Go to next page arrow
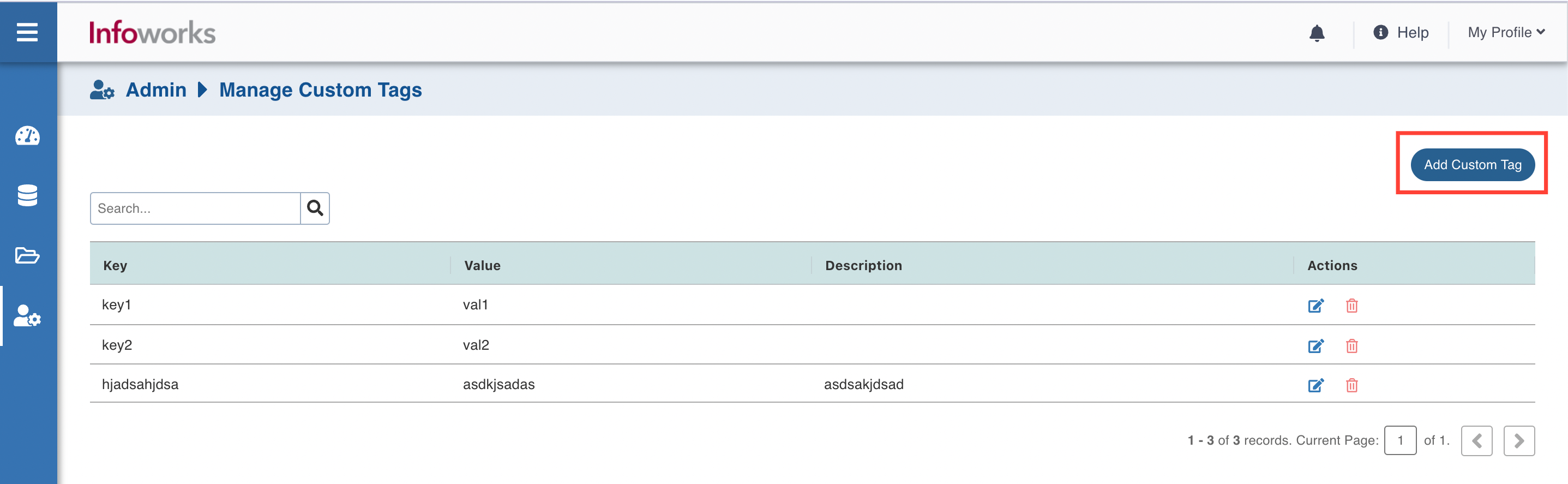The image size is (1568, 484). [1519, 441]
